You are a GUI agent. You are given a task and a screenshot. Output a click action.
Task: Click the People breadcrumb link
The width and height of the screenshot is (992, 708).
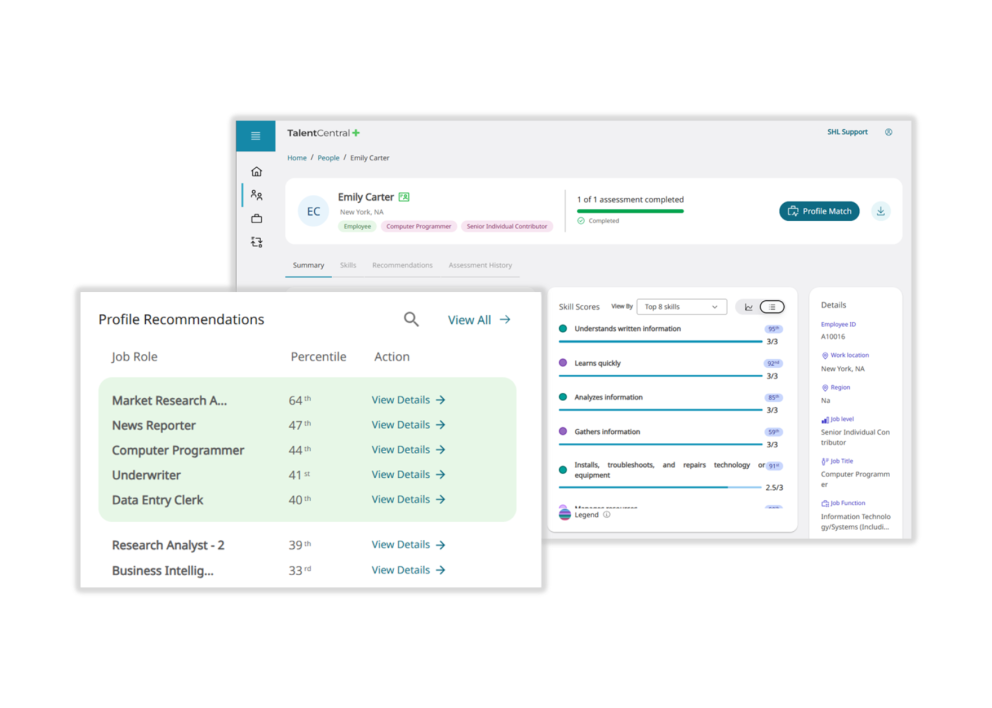pos(328,158)
